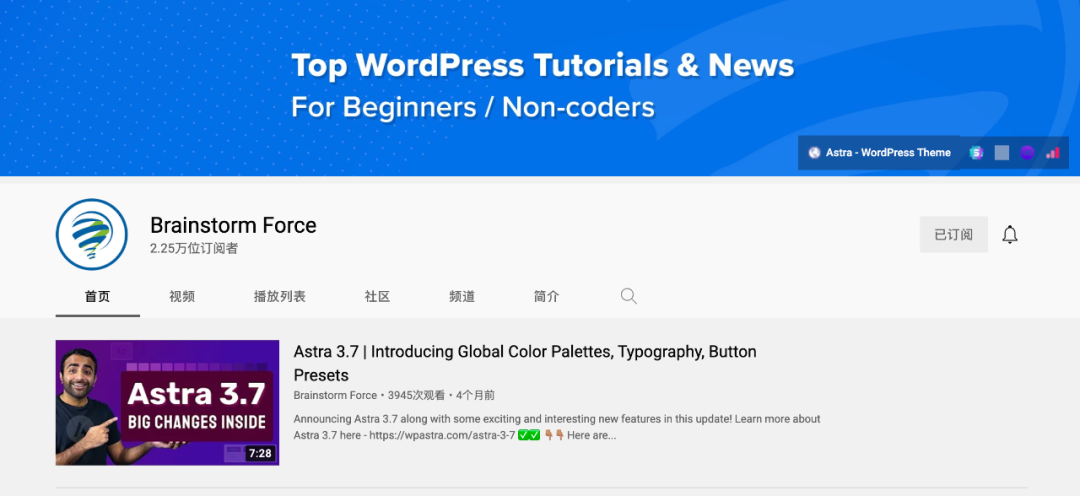
Task: Click the notification bell icon
Action: pos(1010,234)
